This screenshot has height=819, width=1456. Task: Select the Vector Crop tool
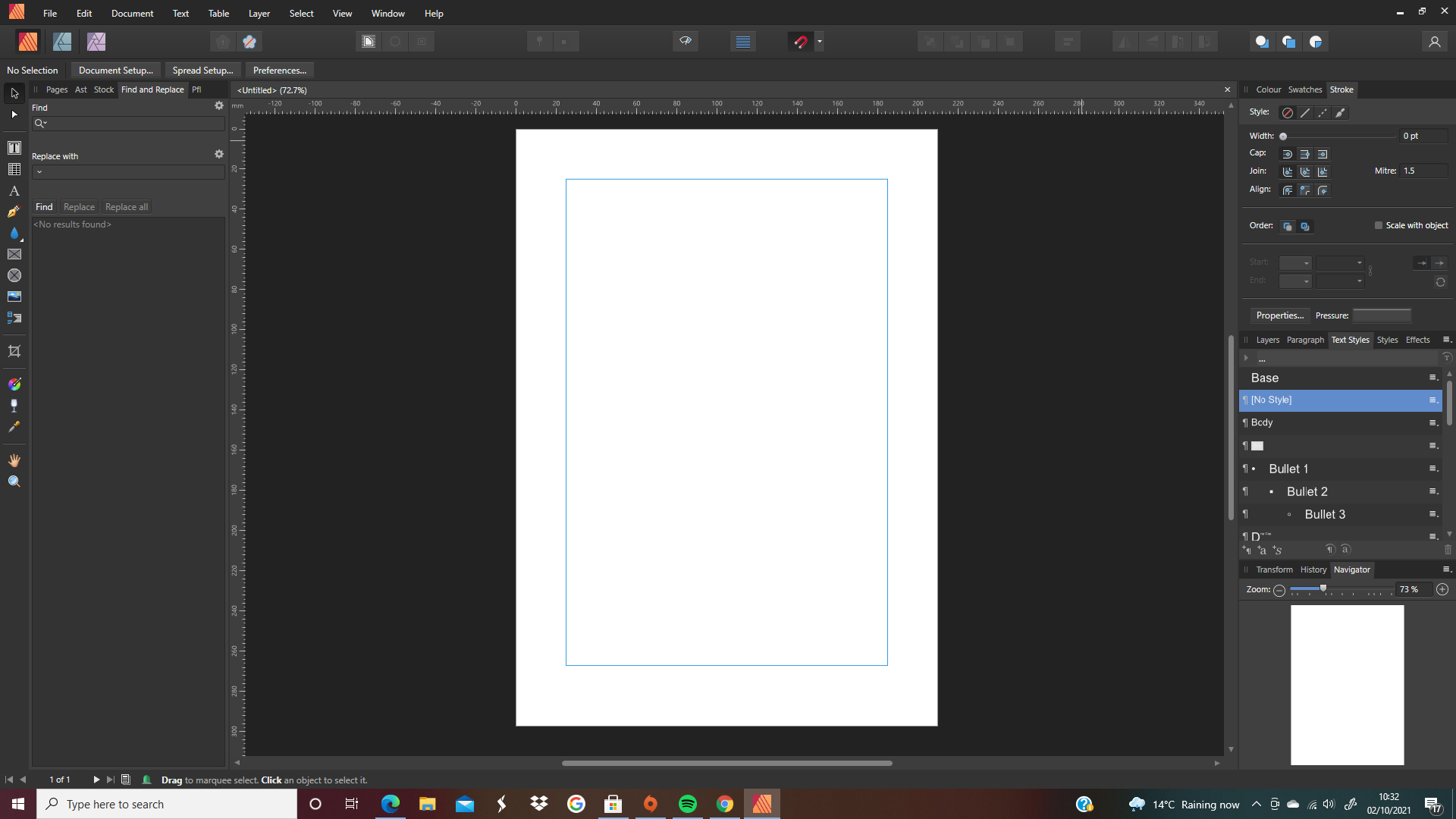[x=14, y=351]
